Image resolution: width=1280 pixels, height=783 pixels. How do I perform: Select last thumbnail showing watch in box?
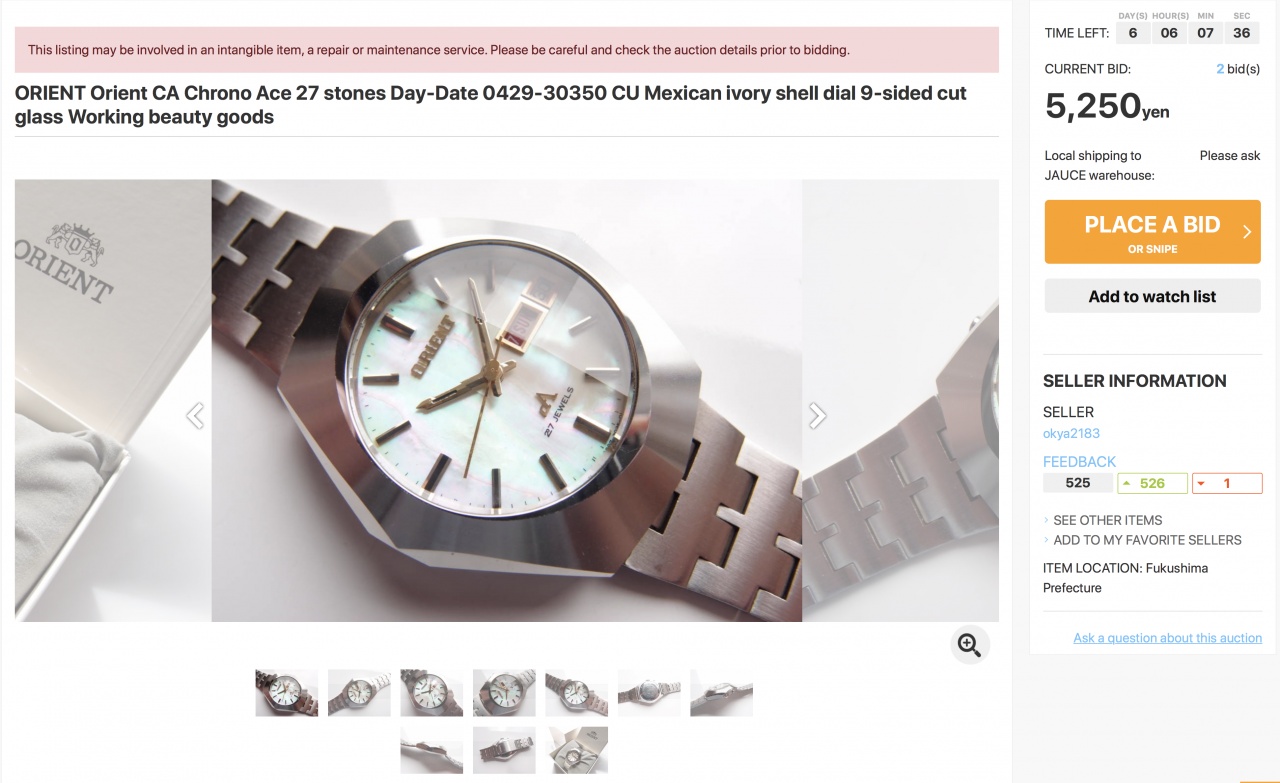577,750
